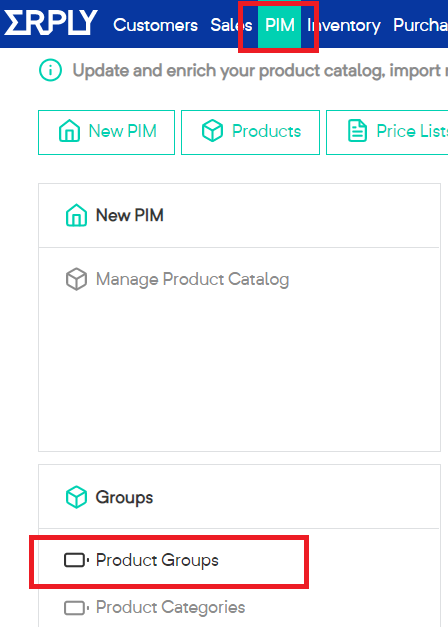Image resolution: width=448 pixels, height=627 pixels.
Task: Click the ERPLY logo
Action: pyautogui.click(x=50, y=23)
